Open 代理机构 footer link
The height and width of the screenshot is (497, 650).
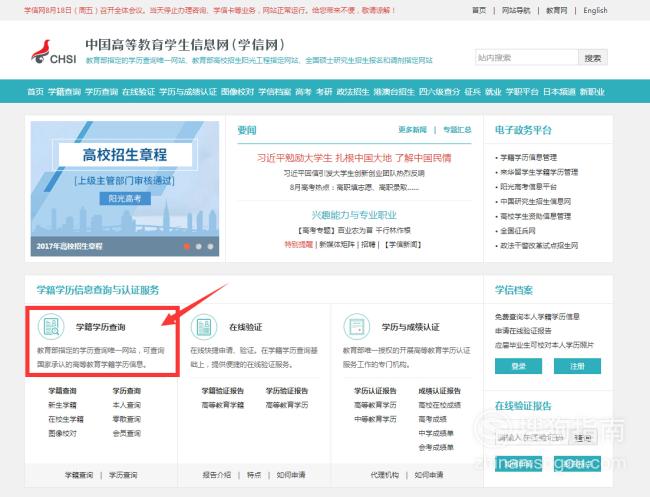click(385, 475)
